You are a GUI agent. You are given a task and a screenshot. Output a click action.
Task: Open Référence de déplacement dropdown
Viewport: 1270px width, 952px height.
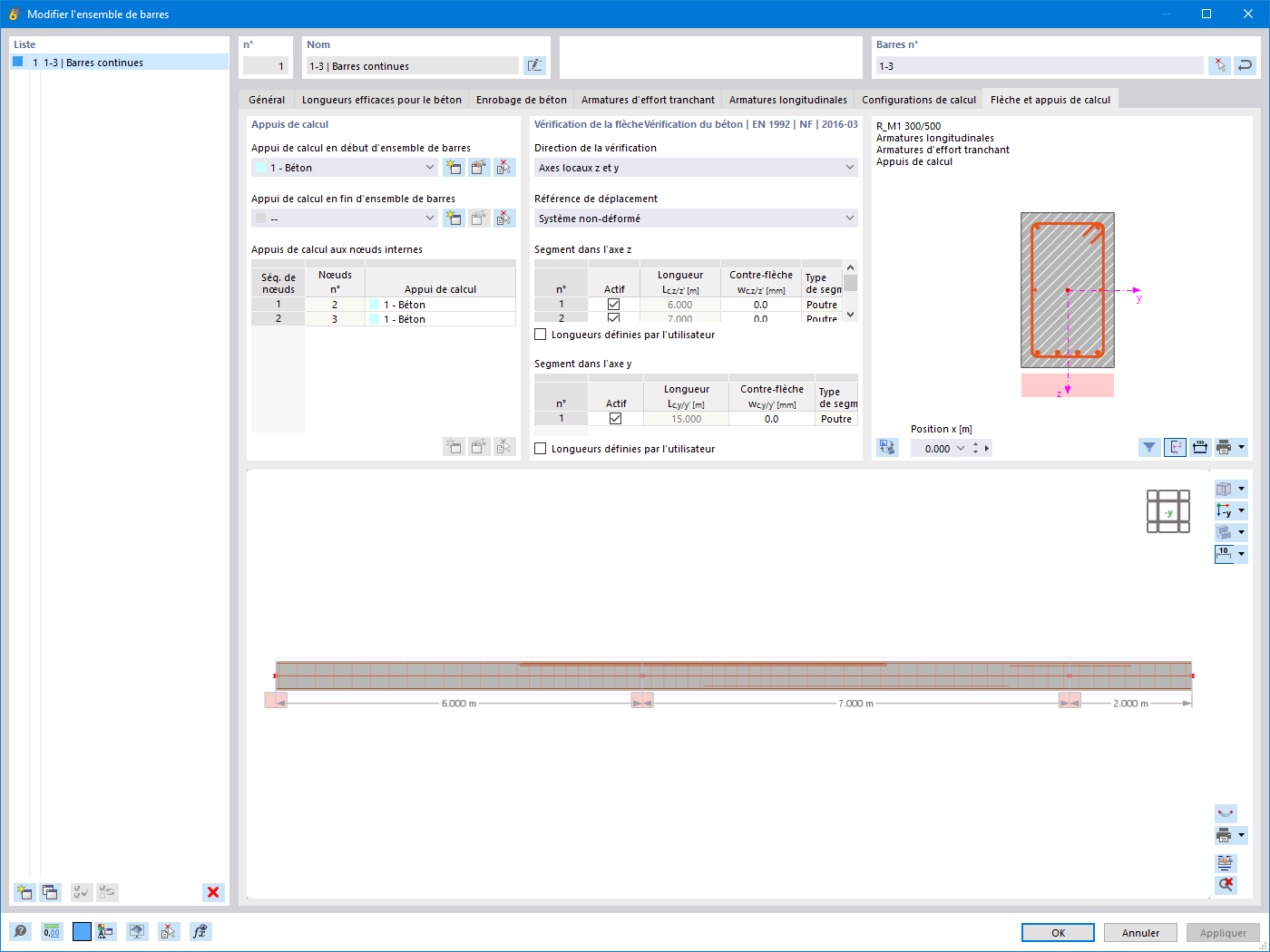(696, 219)
